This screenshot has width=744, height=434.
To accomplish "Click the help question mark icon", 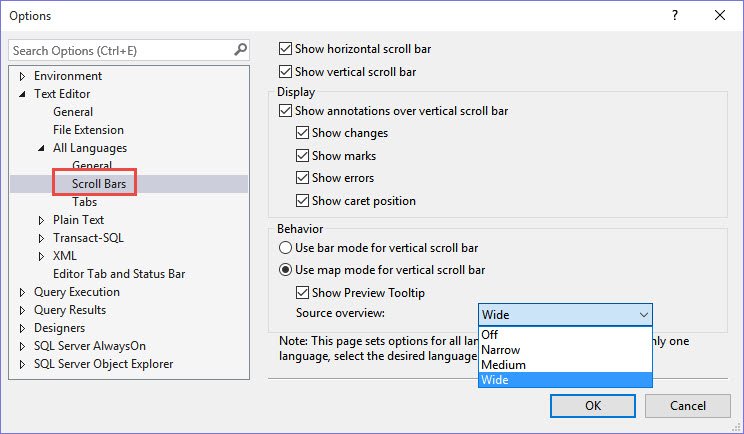I will [675, 15].
